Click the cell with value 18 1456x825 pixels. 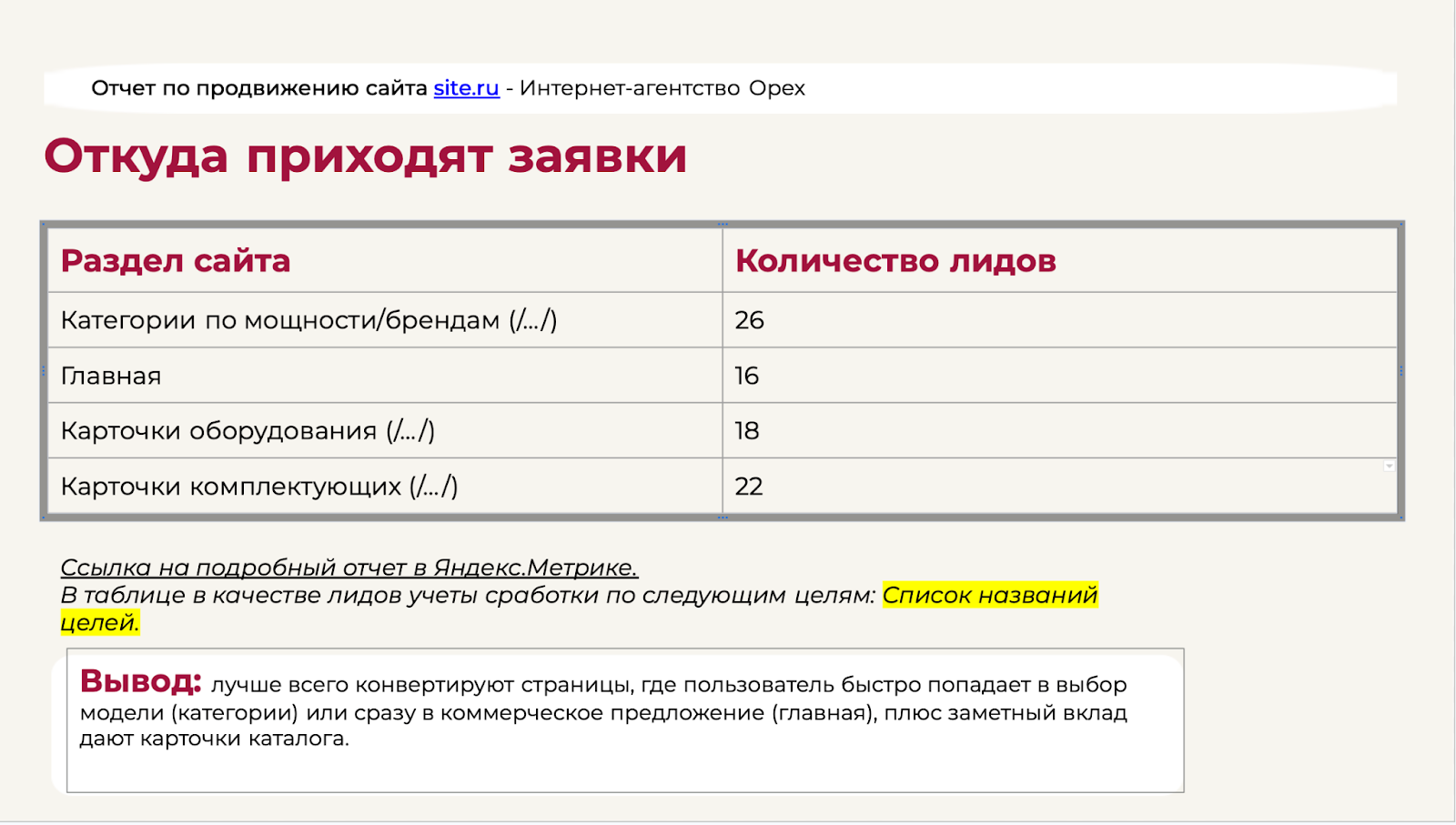click(747, 431)
